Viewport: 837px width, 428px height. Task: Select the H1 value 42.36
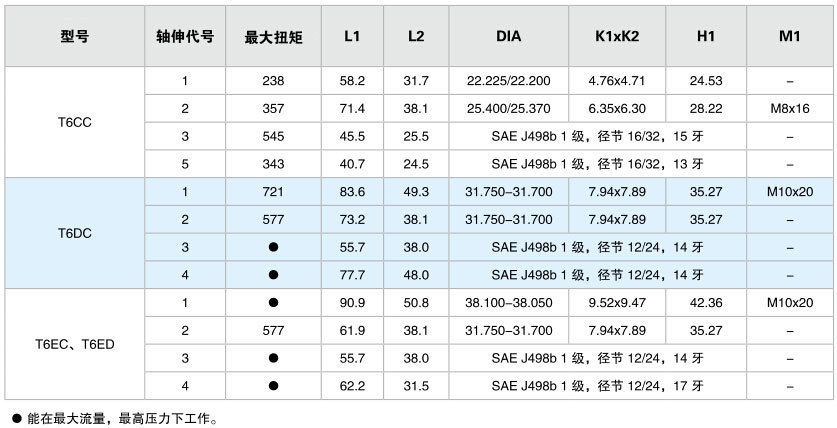point(705,302)
